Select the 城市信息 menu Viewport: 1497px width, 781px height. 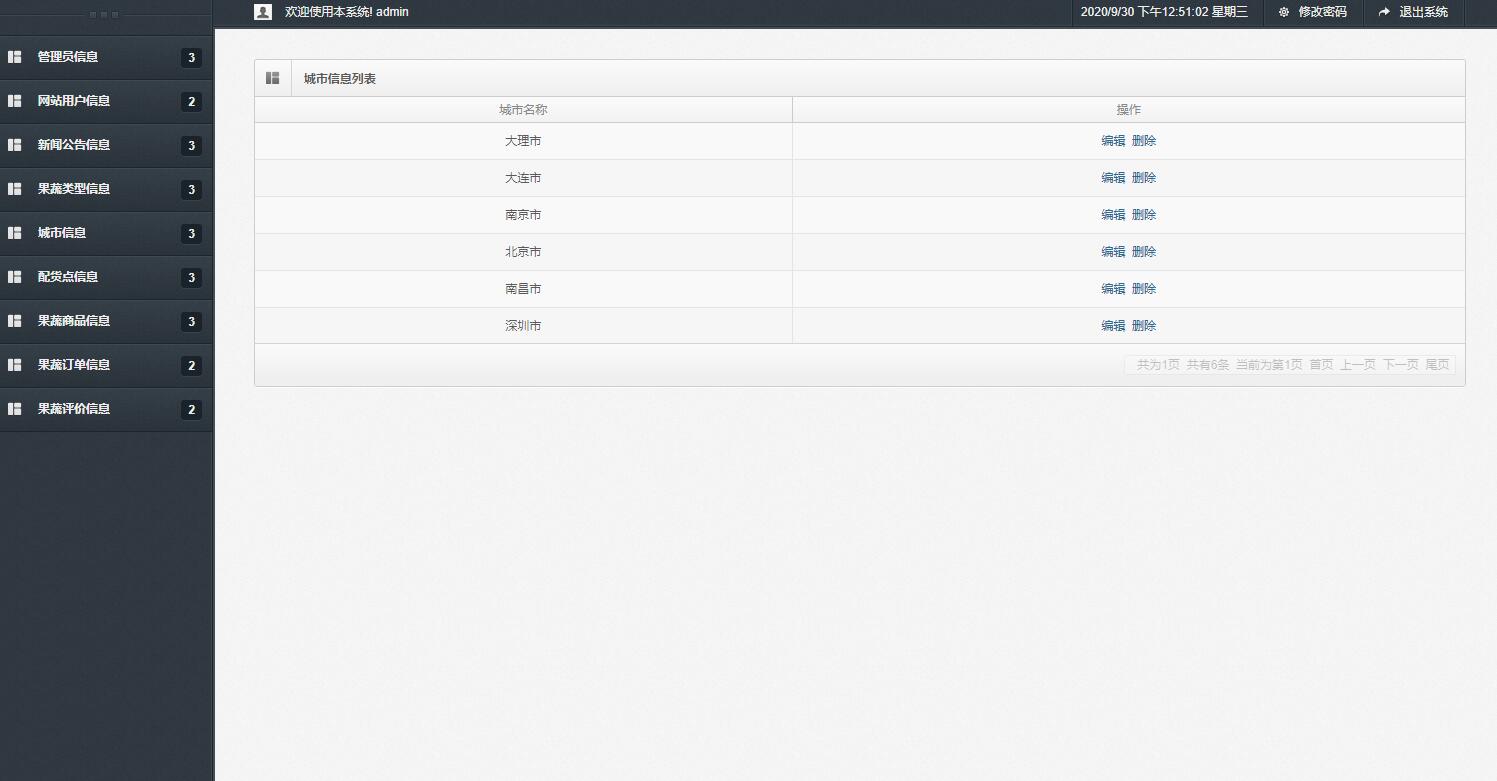click(x=106, y=233)
